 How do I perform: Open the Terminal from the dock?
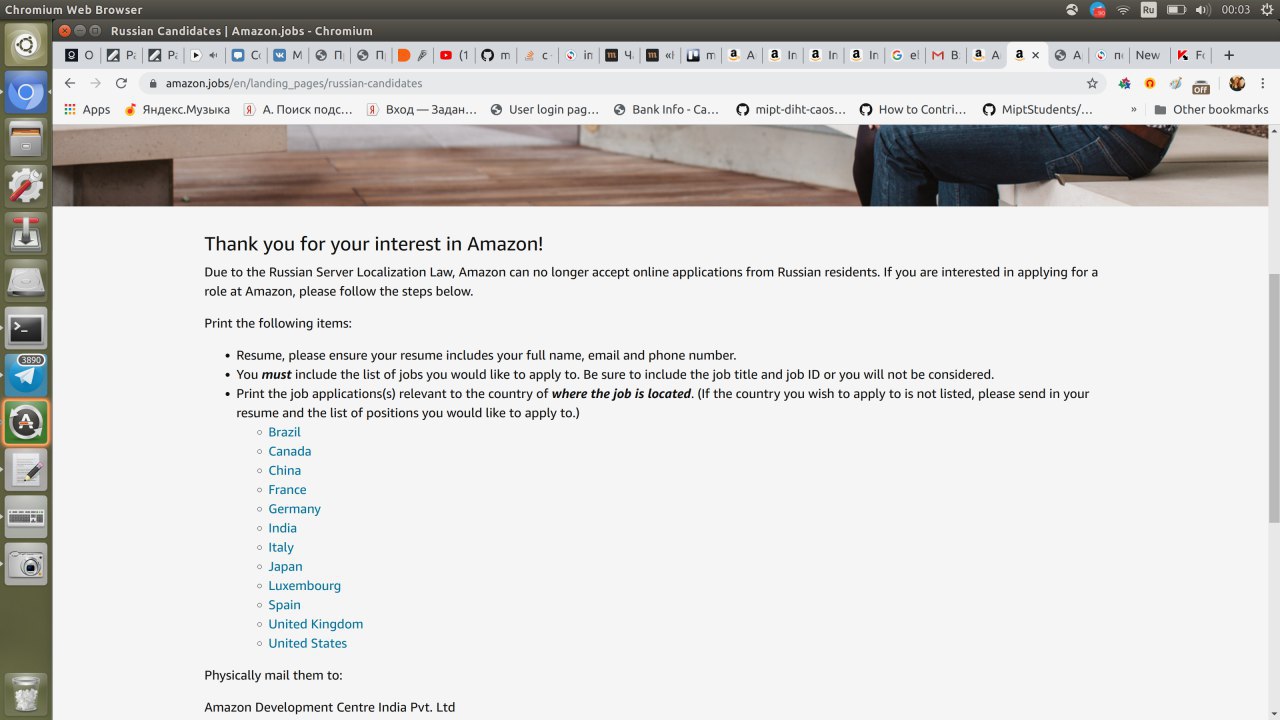tap(26, 328)
